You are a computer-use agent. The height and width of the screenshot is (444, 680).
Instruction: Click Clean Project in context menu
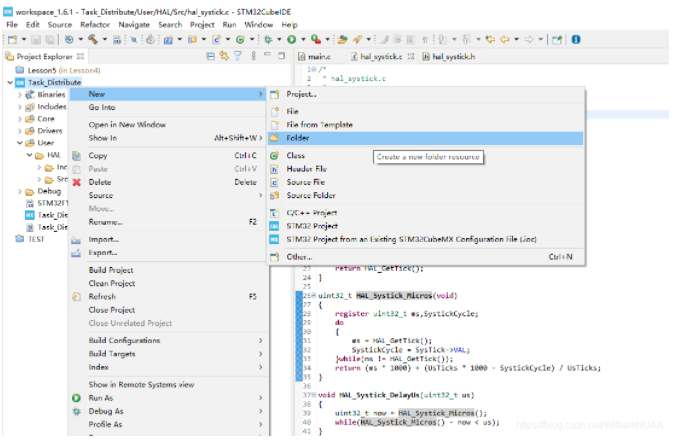tap(167, 283)
